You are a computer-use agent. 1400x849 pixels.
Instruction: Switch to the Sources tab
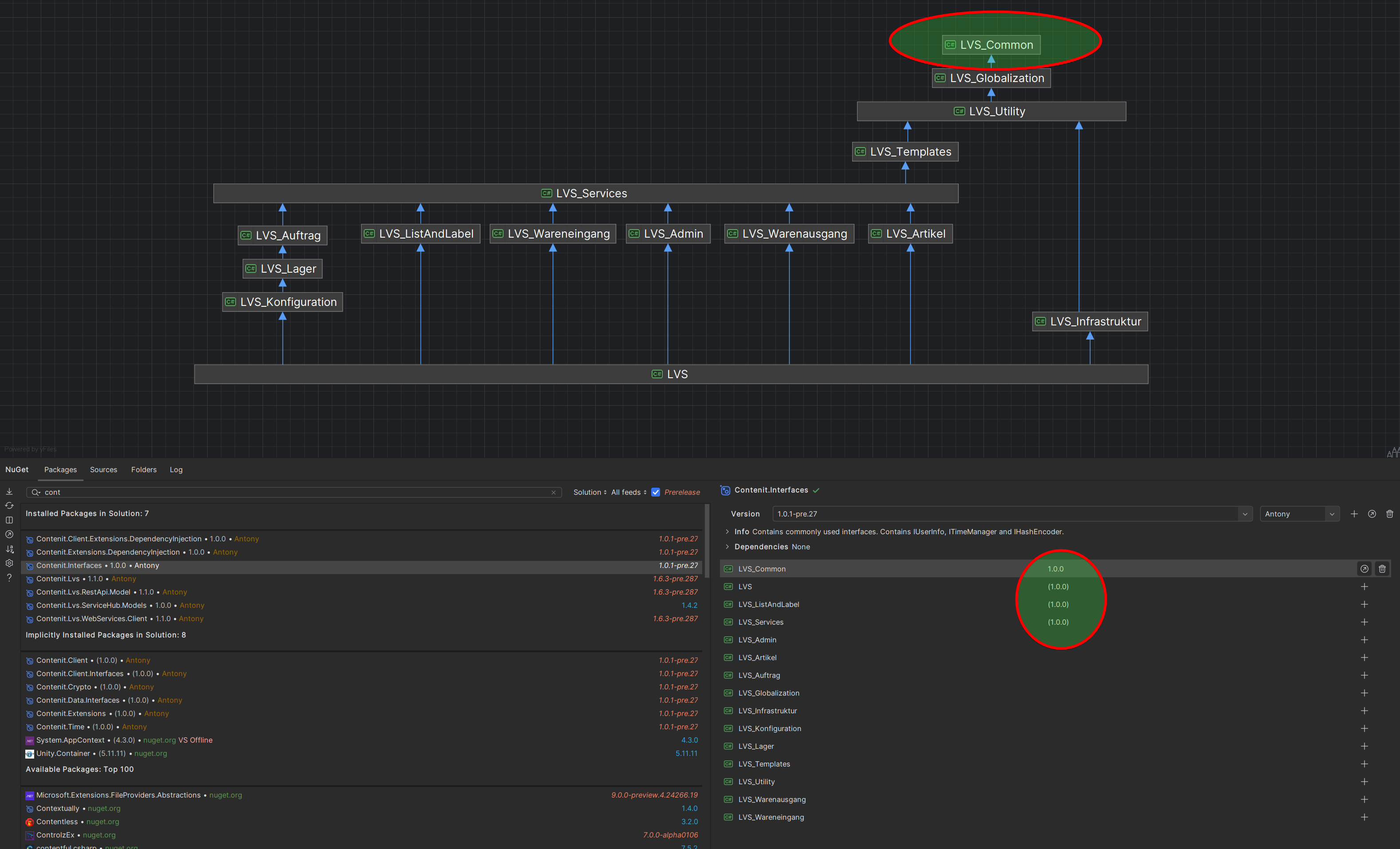[x=103, y=469]
